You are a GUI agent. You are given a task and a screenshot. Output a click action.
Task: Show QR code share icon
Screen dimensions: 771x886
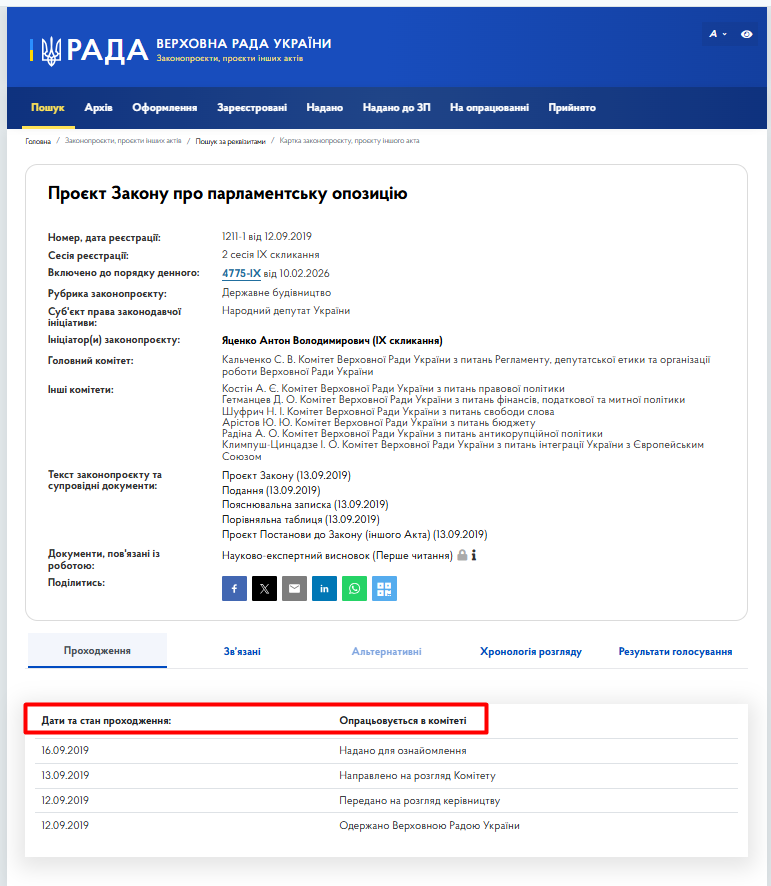384,589
